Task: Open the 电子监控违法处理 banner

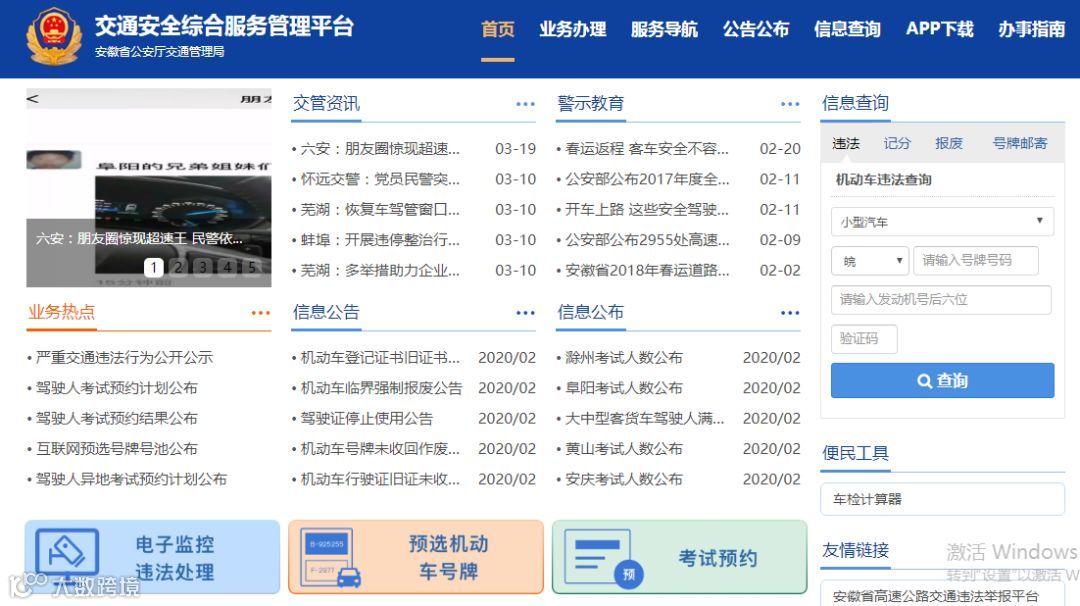Action: coord(152,557)
